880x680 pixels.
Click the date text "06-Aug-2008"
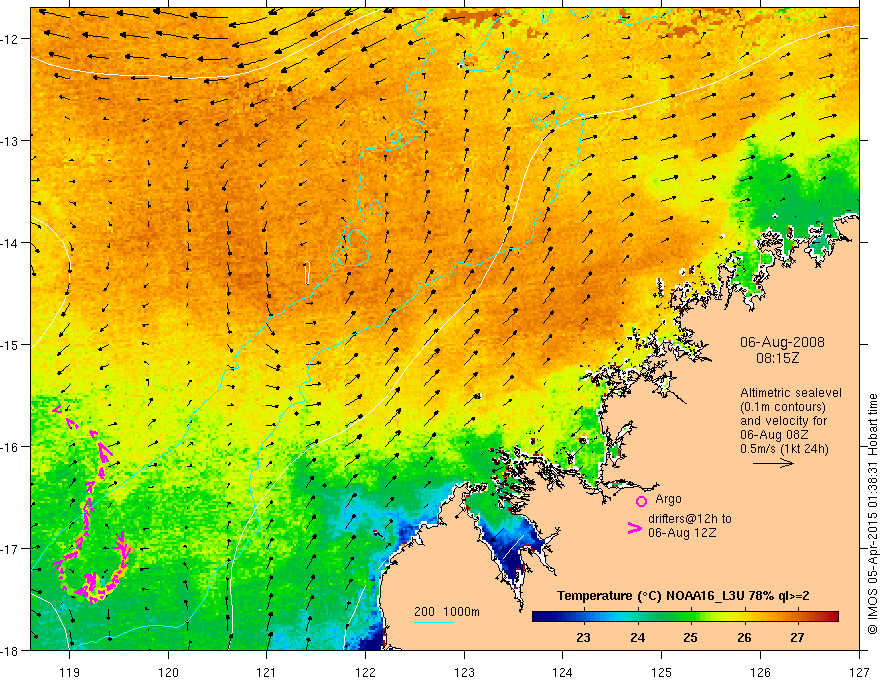[782, 342]
